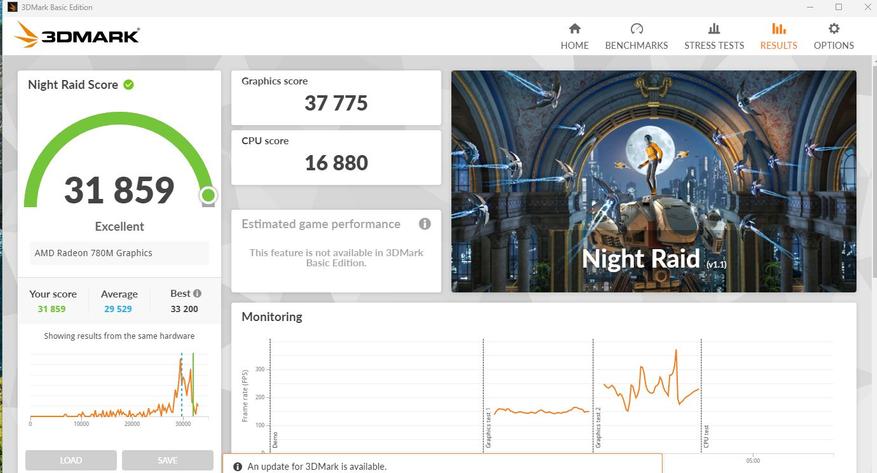This screenshot has width=877, height=473.
Task: Click the Graphics score value 37 775
Action: pyautogui.click(x=336, y=103)
